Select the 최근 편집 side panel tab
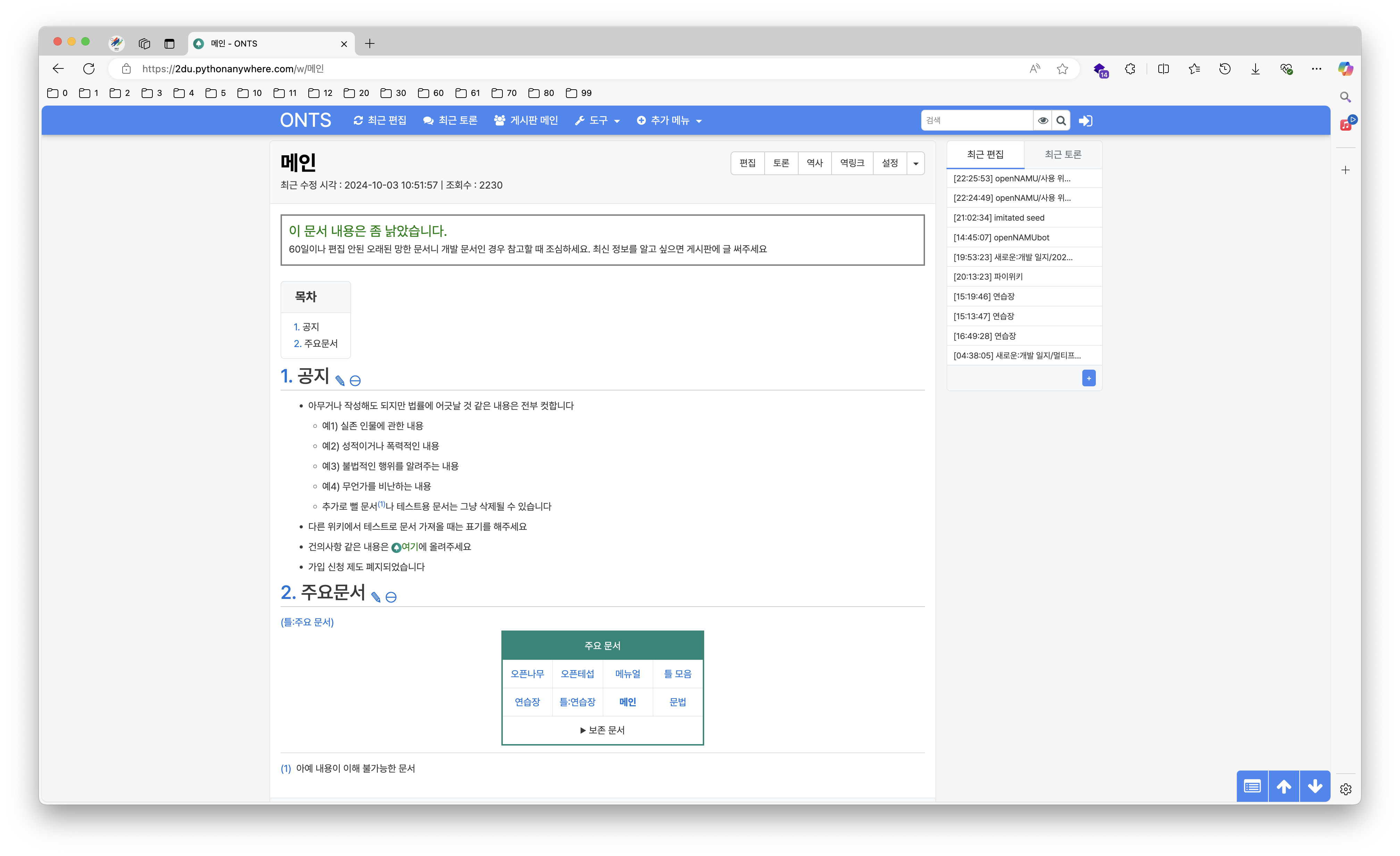Viewport: 1400px width, 856px height. (985, 155)
